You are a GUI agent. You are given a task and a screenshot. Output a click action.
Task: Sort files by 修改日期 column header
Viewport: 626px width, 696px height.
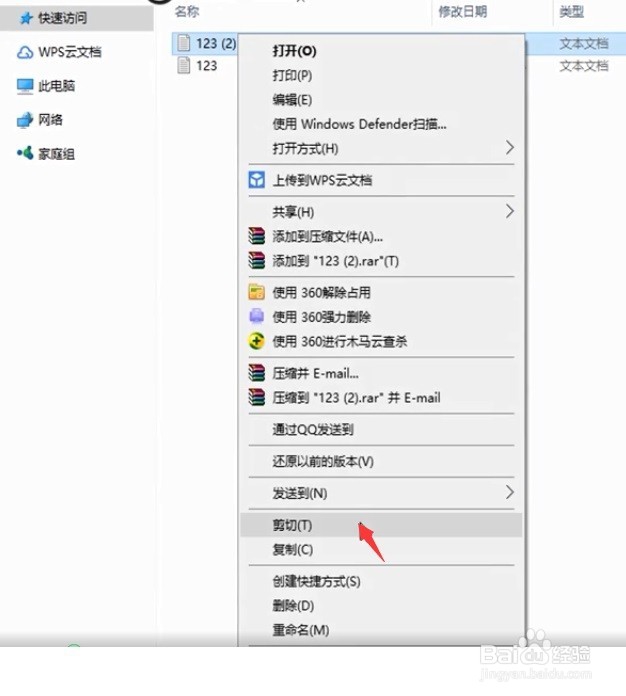[x=463, y=12]
